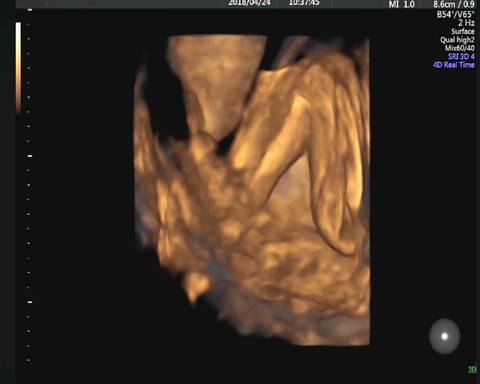Screen dimensions: 480x384
Task: Click the green 3D mode label
Action: (x=472, y=369)
